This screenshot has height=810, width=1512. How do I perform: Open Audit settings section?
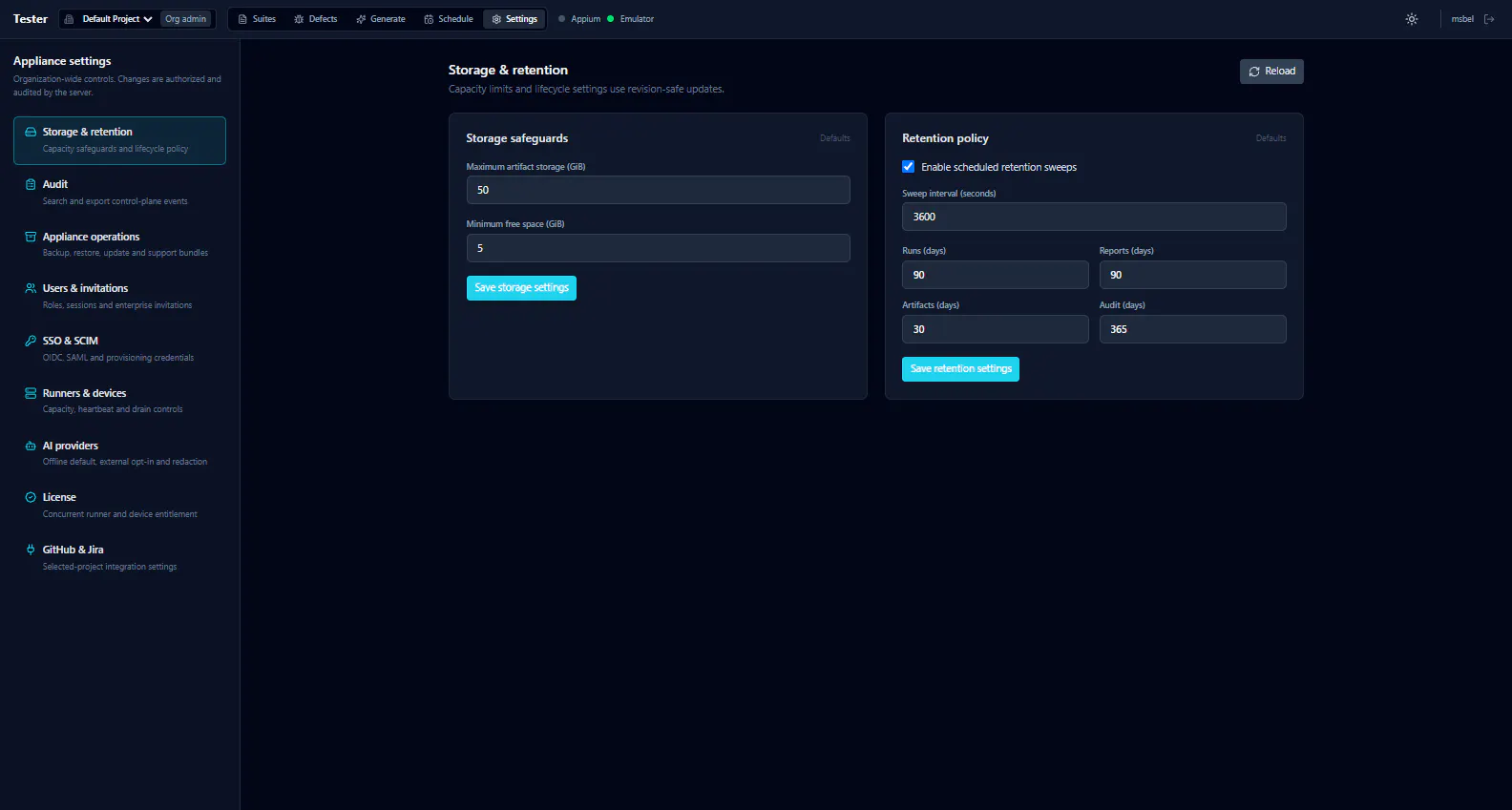tap(119, 193)
